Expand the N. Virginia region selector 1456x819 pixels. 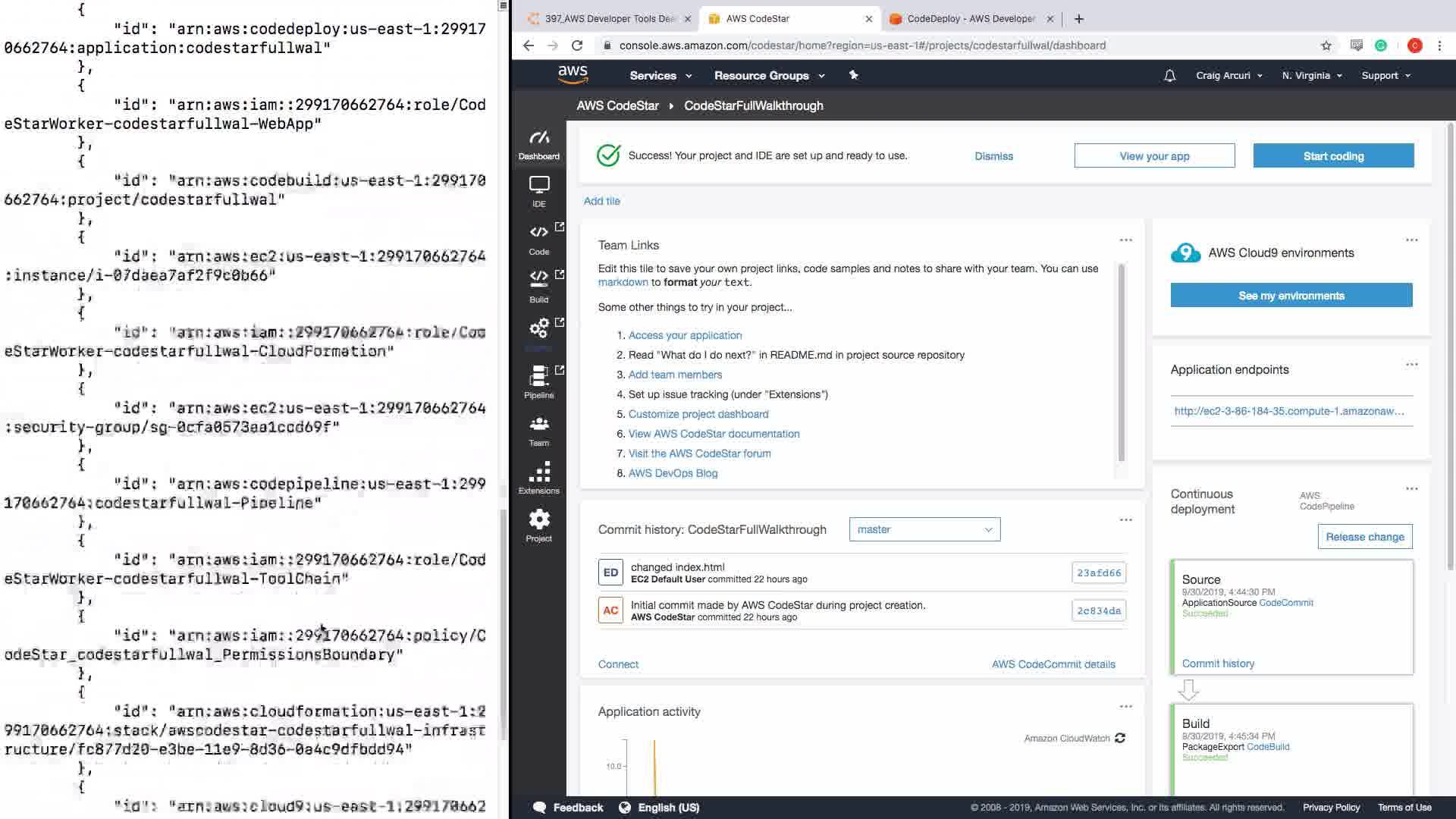[1311, 76]
